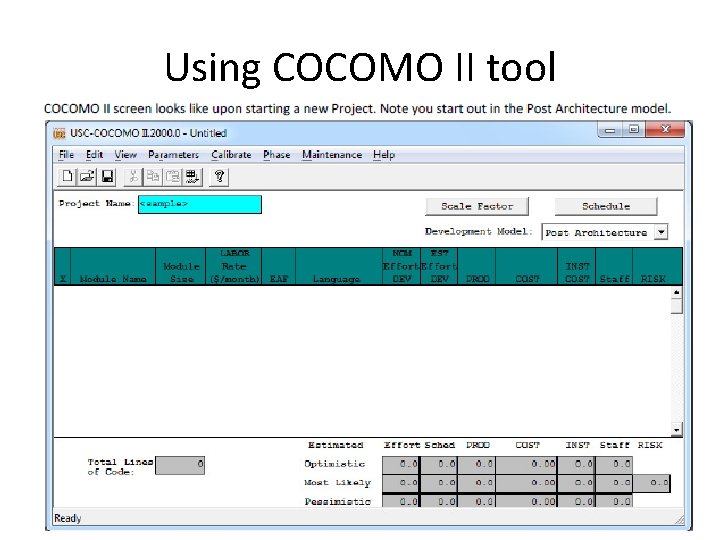
Task: Click the scroll down arrow of module list
Action: pyautogui.click(x=676, y=430)
